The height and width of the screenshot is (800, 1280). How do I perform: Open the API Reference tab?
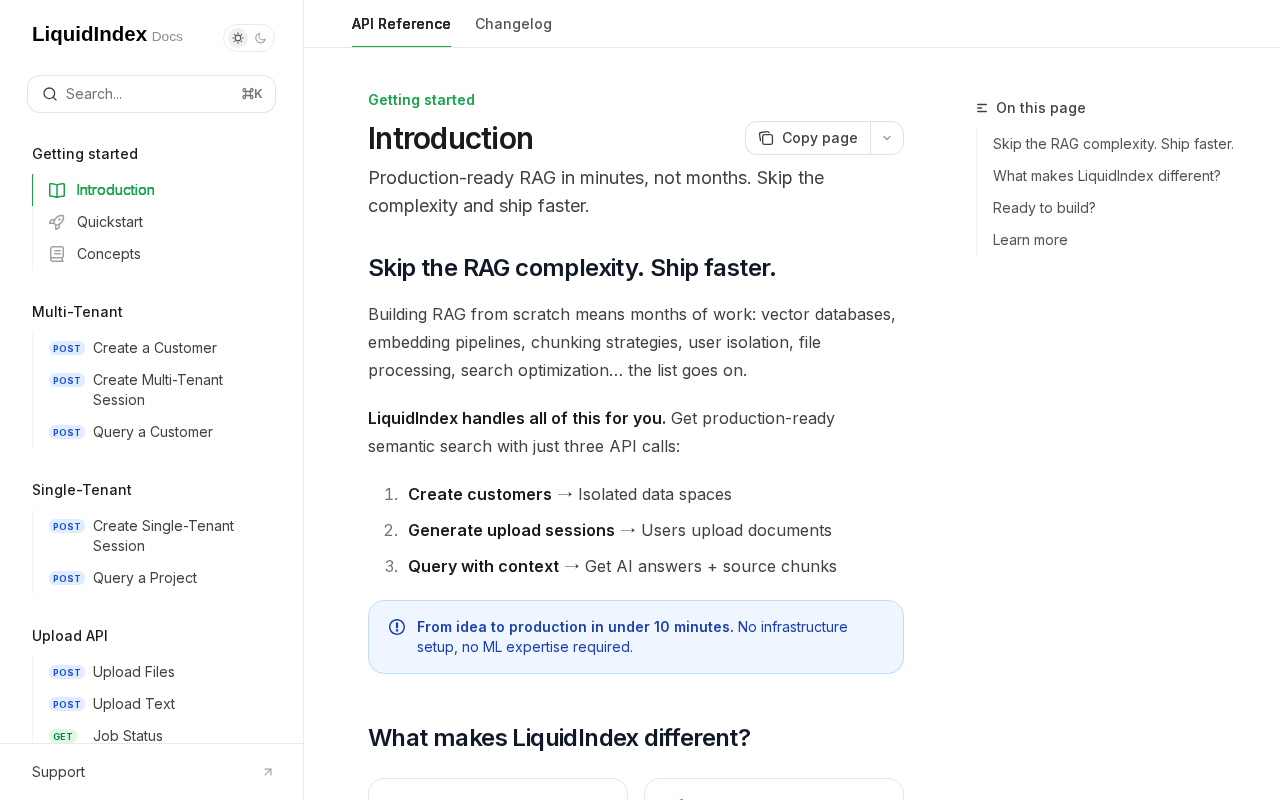[401, 24]
